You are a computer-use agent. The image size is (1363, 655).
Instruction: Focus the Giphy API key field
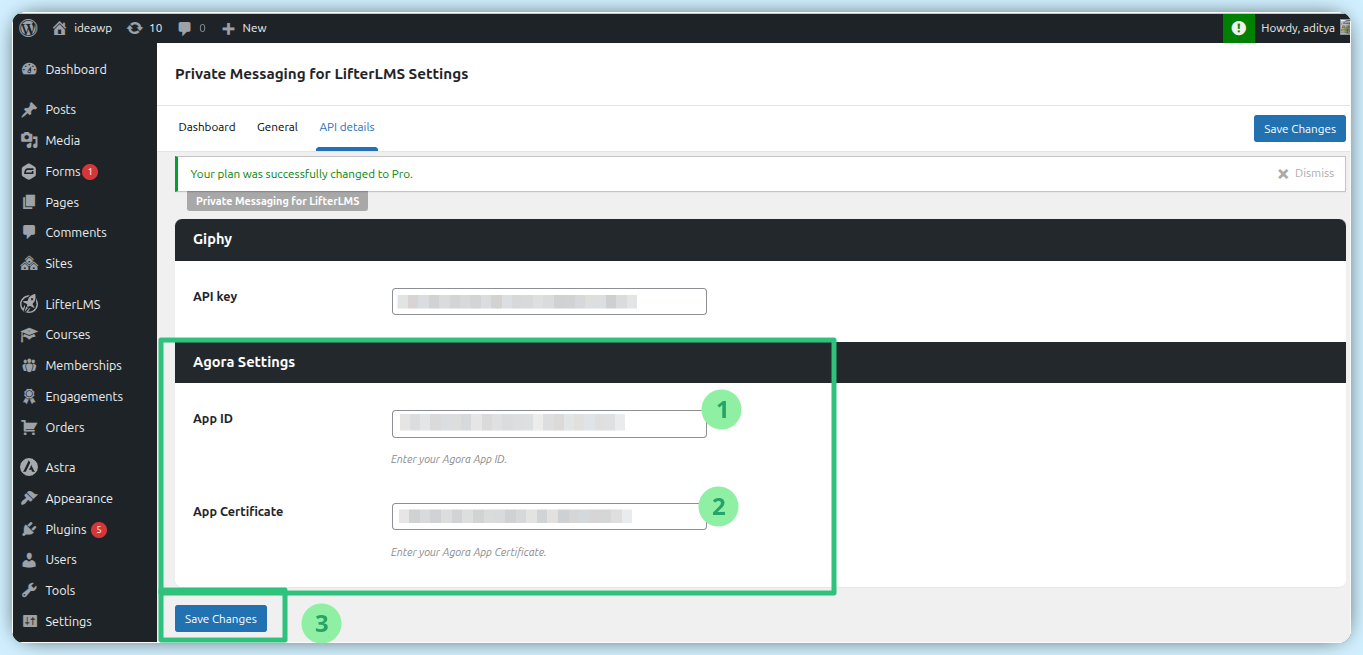[549, 301]
